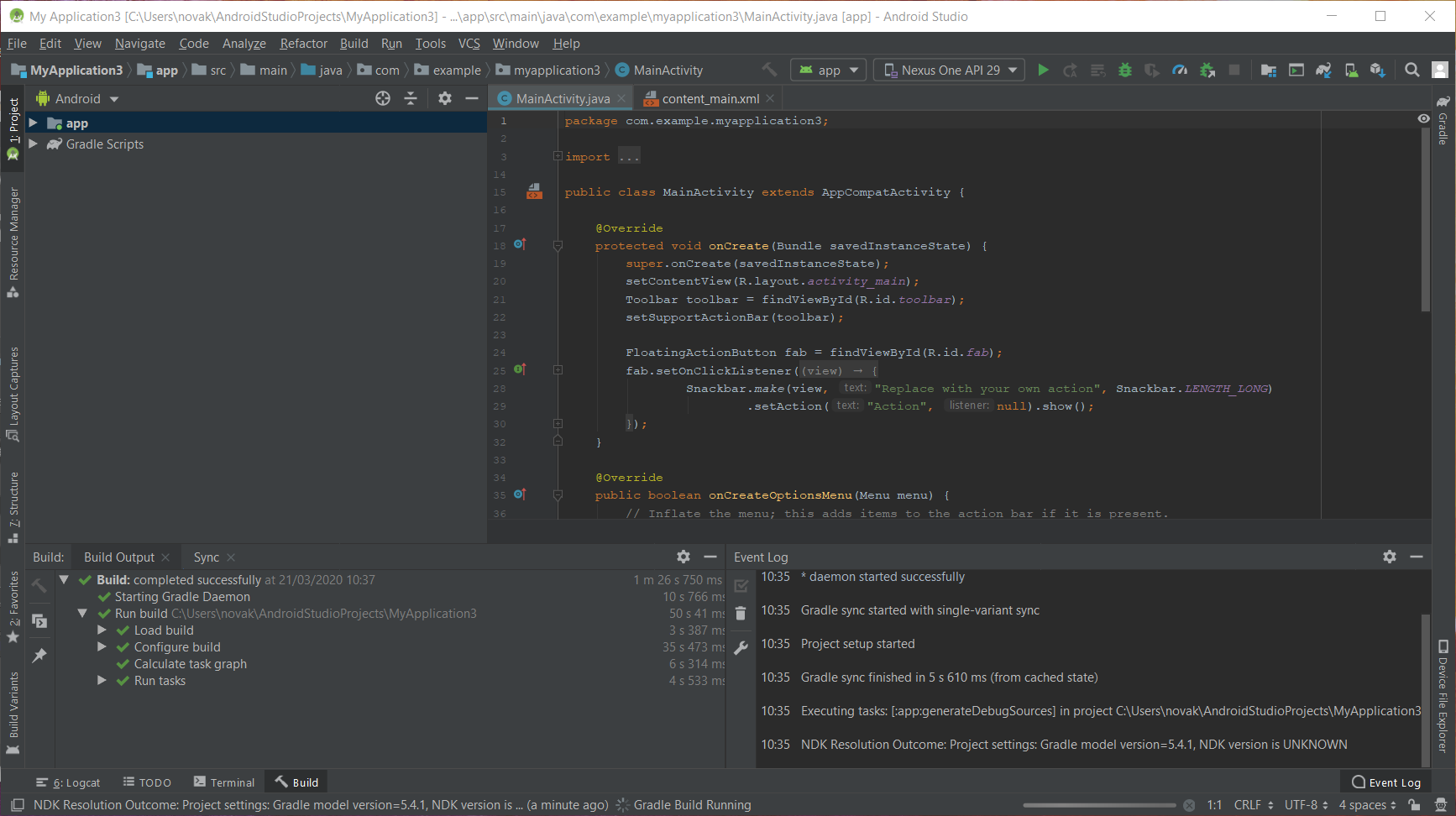Open Project panel settings gear
1456x816 pixels.
tap(445, 99)
